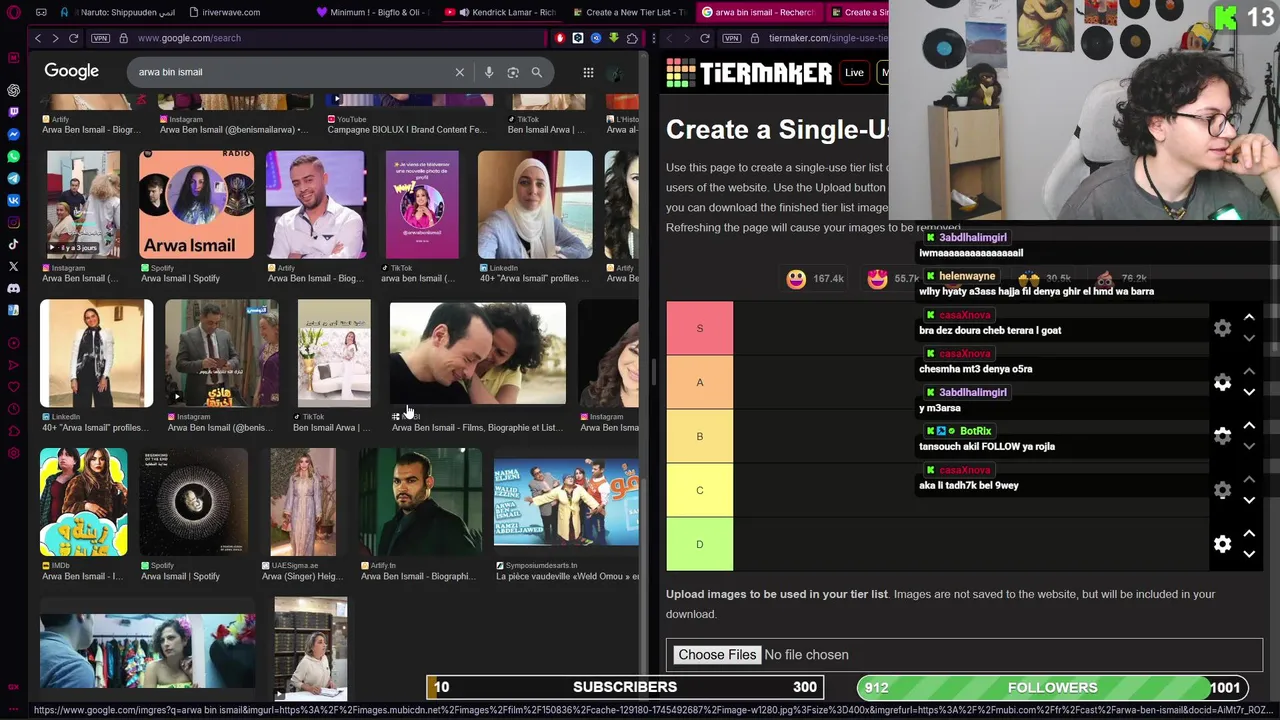
Task: Open Discord in the Opera sidebar
Action: coord(13,288)
